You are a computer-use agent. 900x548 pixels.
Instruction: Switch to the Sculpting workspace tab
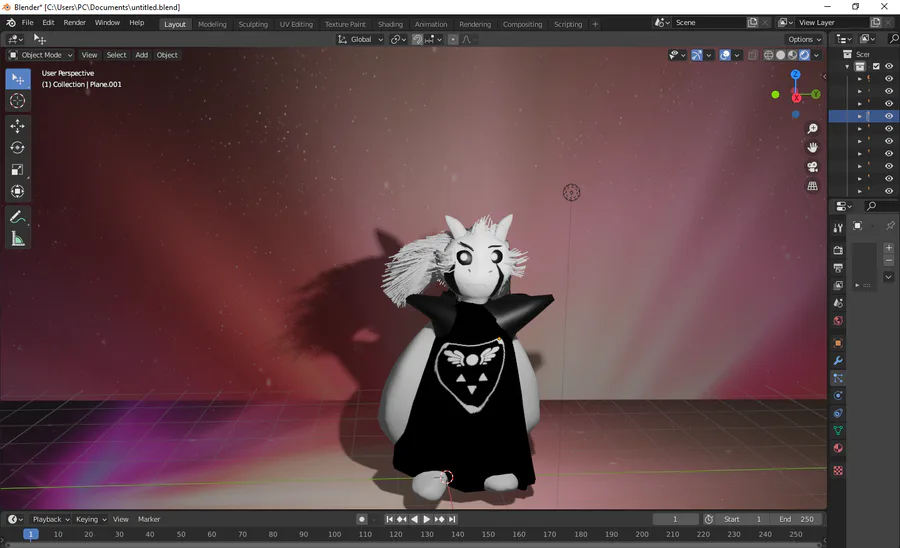click(253, 24)
